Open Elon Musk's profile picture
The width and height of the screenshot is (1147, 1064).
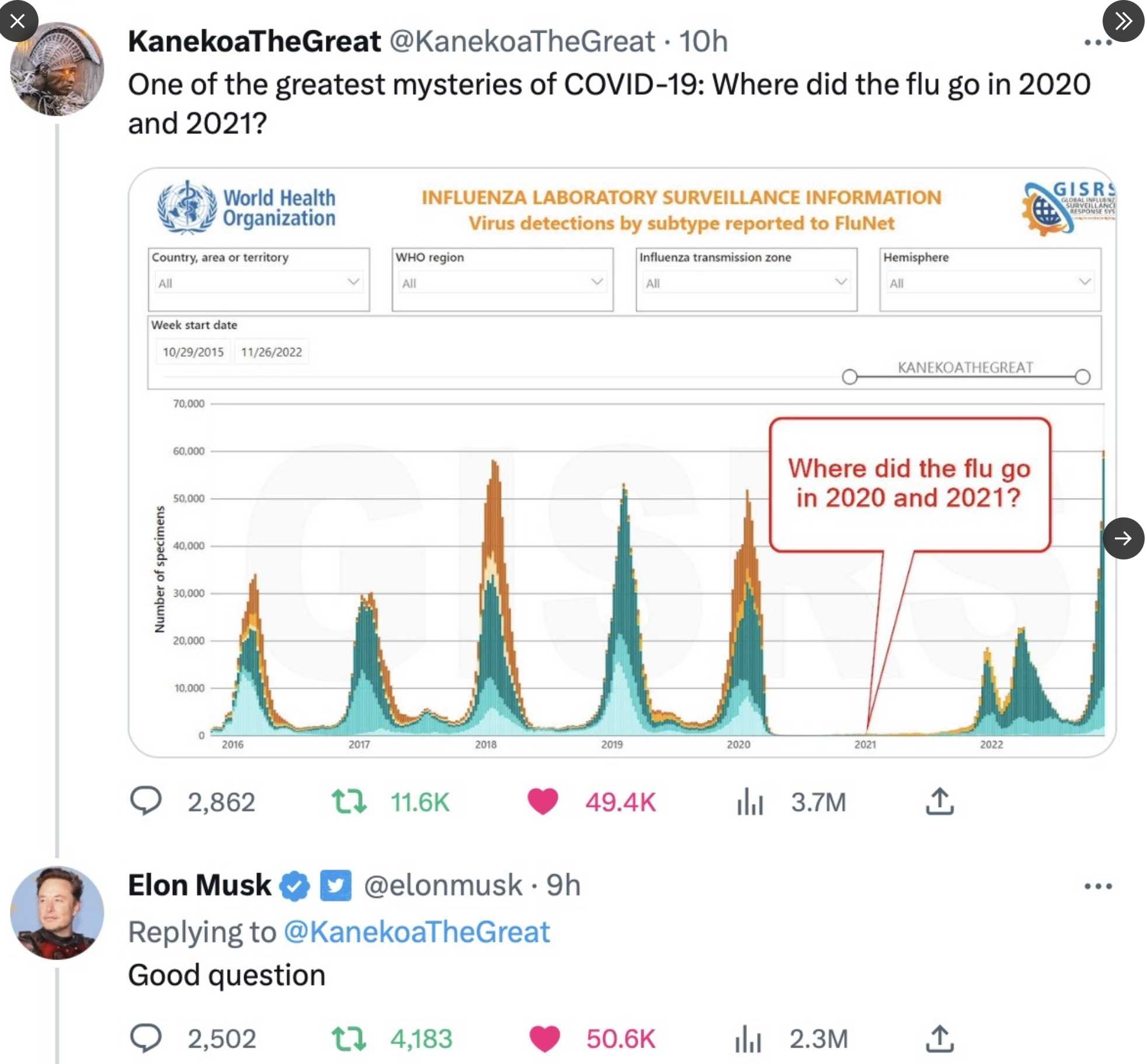(57, 912)
